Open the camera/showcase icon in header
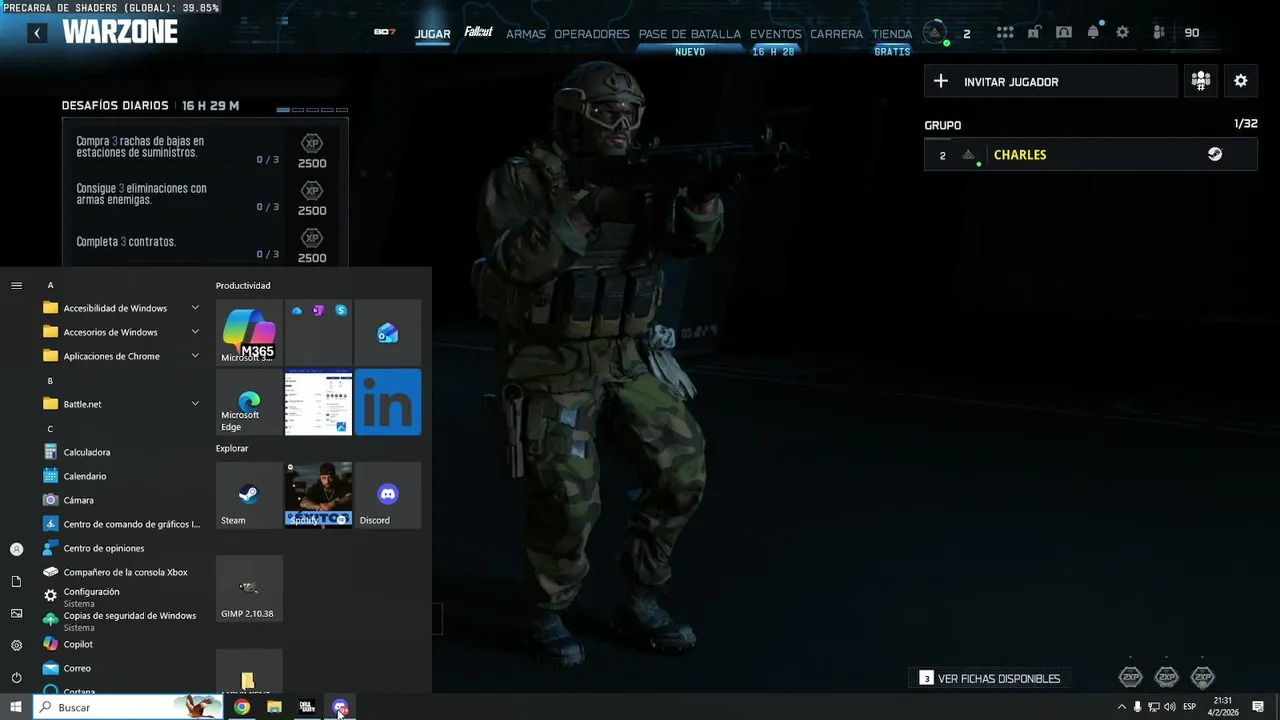 click(x=1064, y=33)
